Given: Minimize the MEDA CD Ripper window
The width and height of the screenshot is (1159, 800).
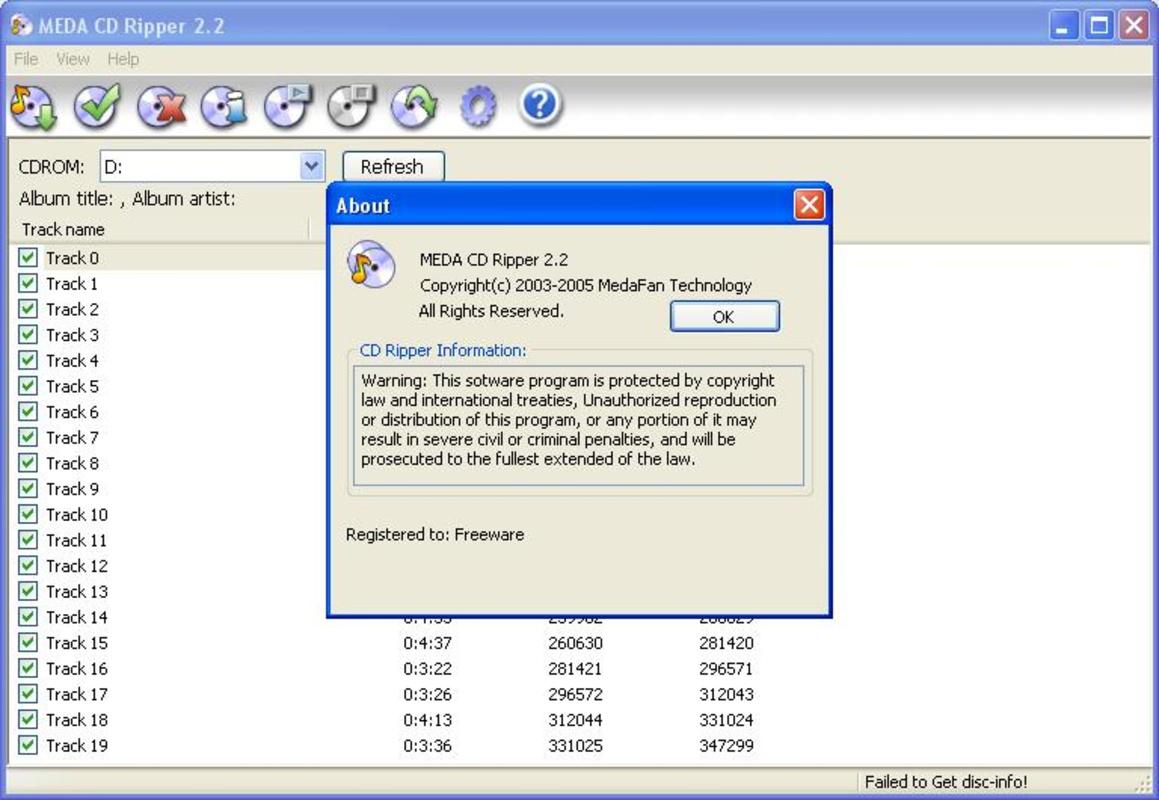Looking at the screenshot, I should tap(1064, 26).
